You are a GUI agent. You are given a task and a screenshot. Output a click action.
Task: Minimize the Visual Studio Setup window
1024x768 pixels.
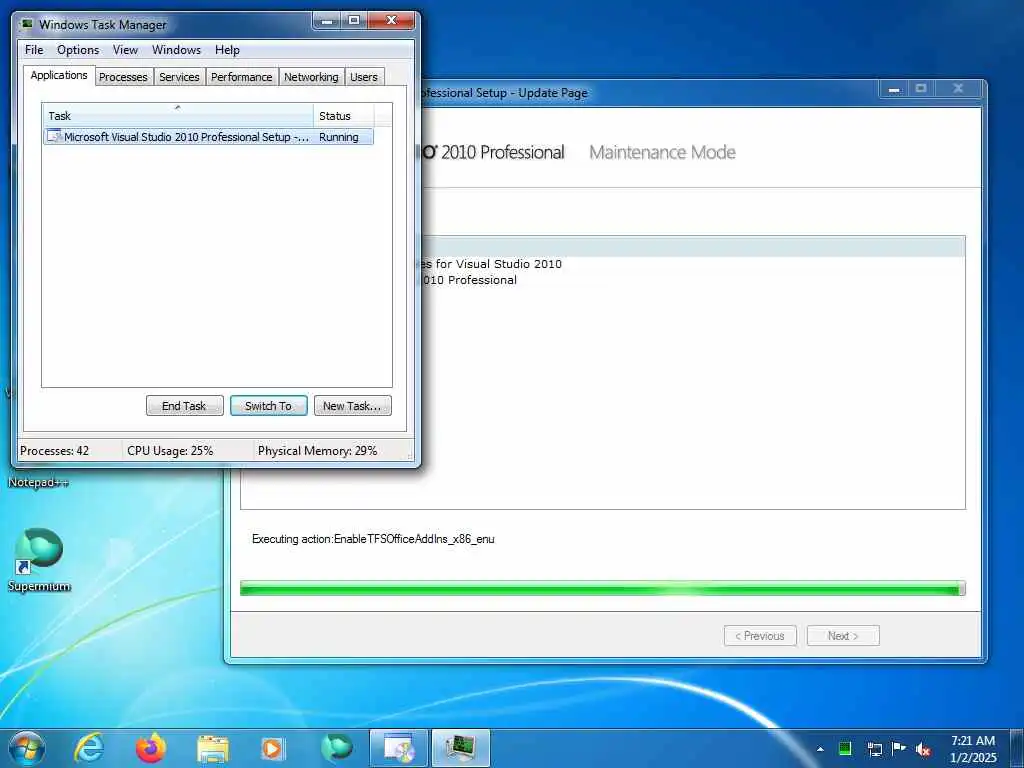[894, 88]
